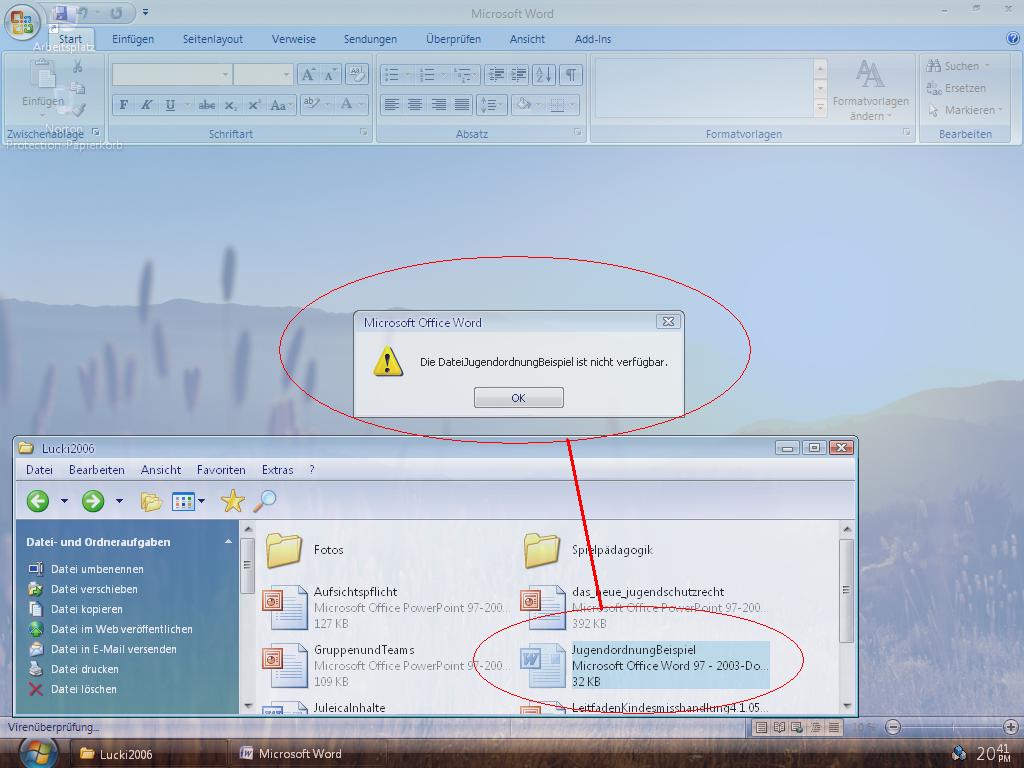Viewport: 1024px width, 768px height.
Task: Click the Favorites star icon
Action: click(232, 501)
